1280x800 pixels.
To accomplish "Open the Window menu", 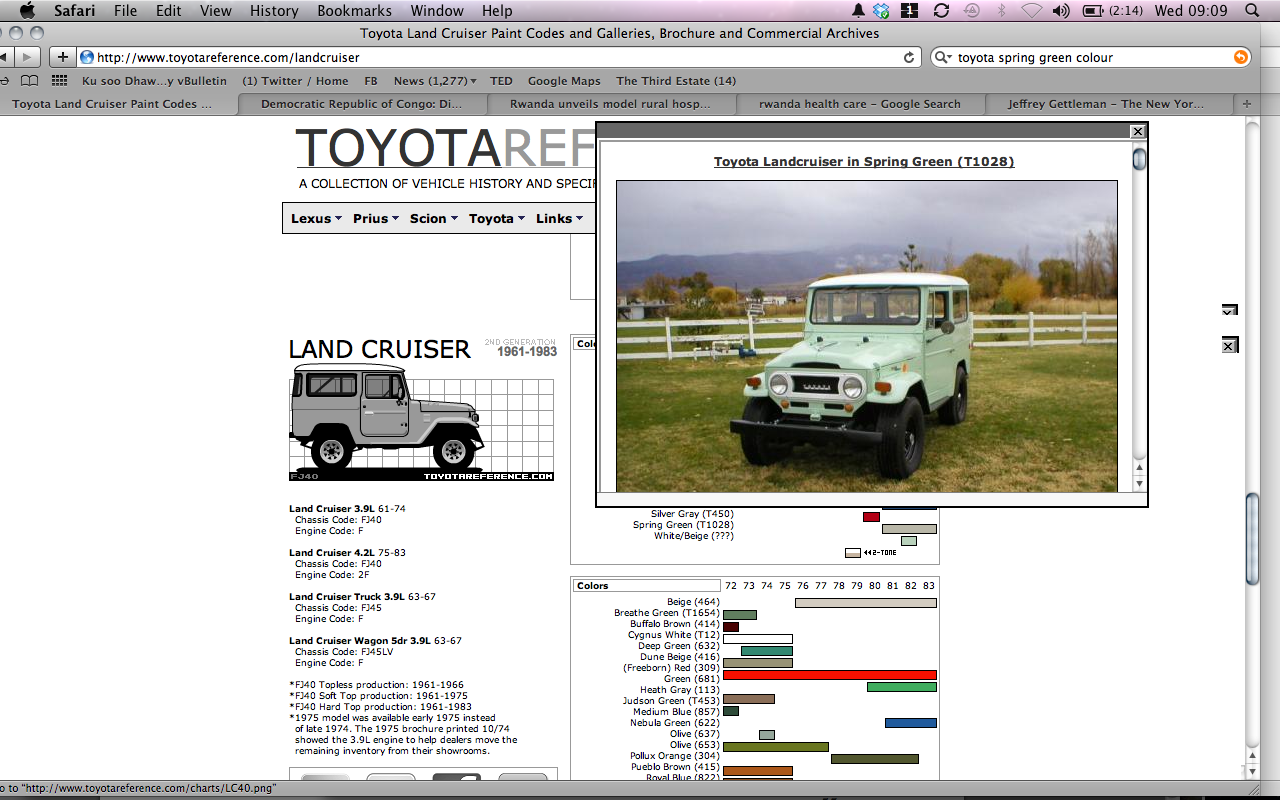I will [438, 10].
